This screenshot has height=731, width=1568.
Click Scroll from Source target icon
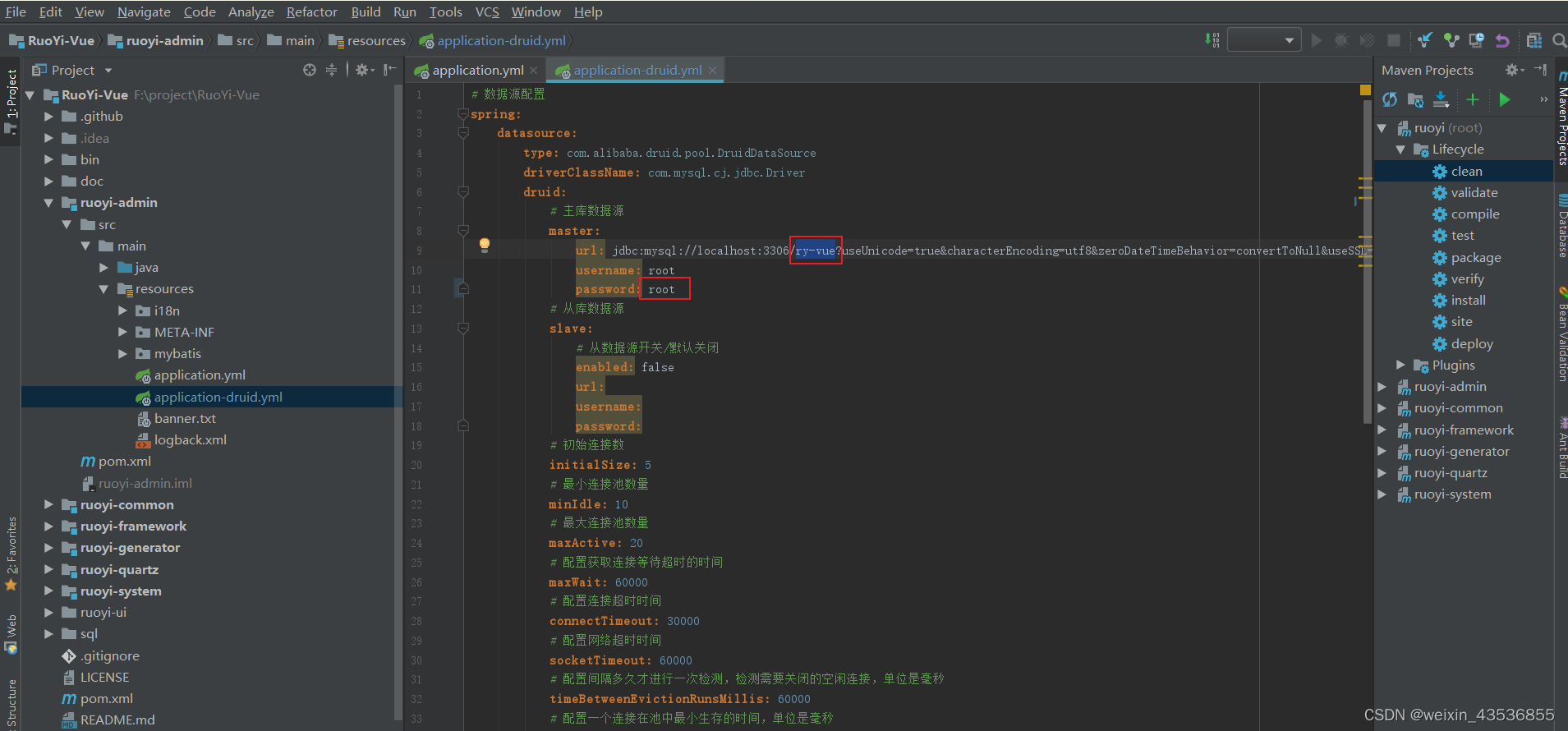(309, 70)
